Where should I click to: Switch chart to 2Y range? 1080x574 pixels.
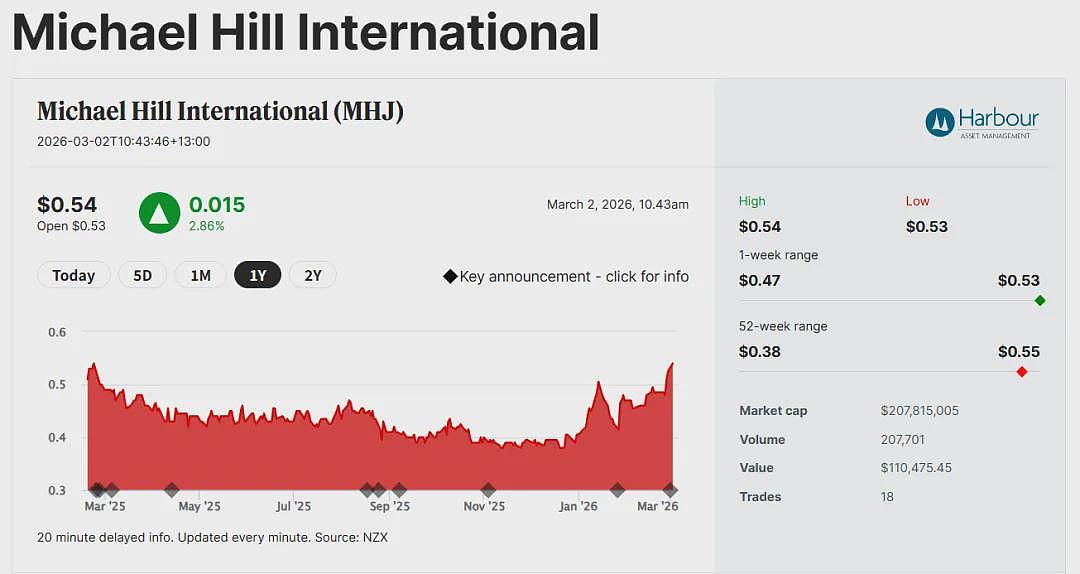point(313,275)
